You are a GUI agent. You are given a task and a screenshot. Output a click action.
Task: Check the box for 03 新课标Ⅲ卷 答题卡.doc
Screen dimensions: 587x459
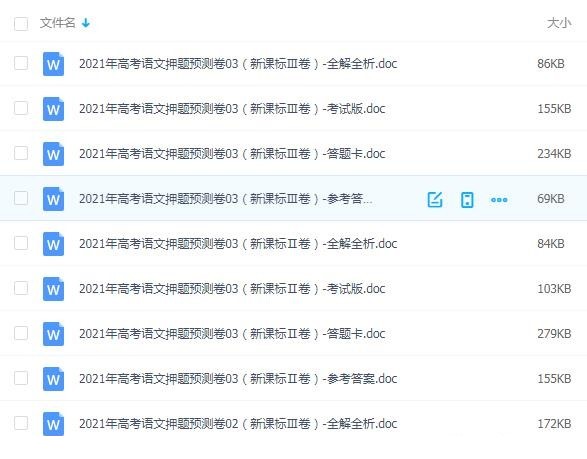click(x=21, y=153)
